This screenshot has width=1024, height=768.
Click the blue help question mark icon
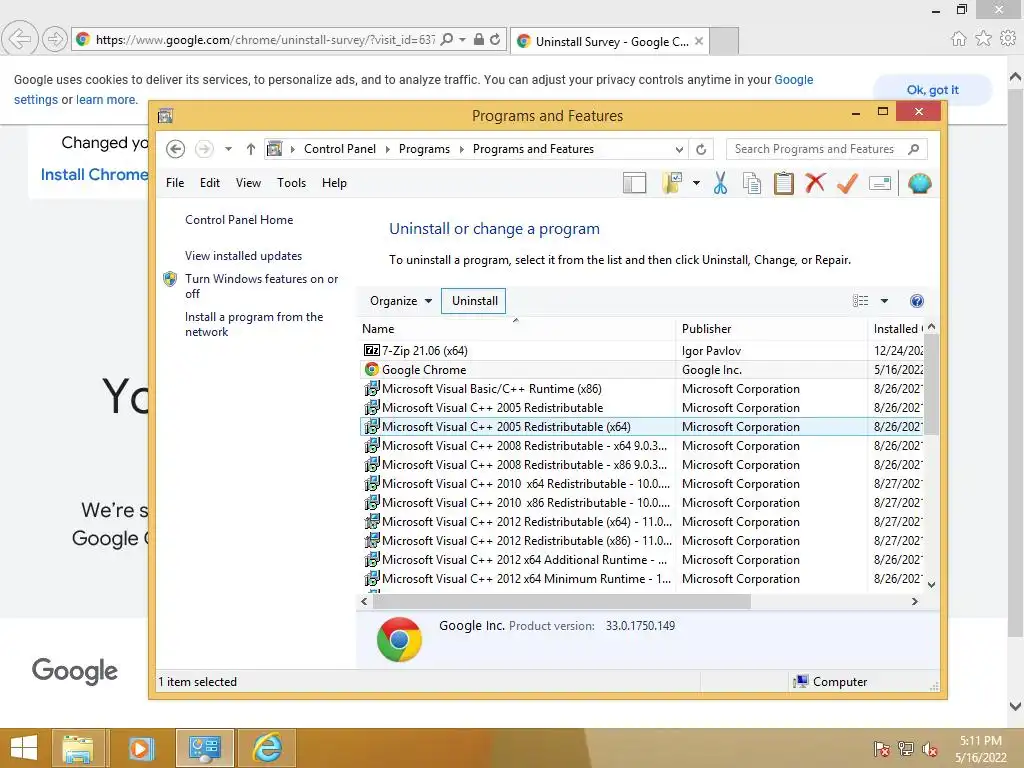(x=917, y=301)
